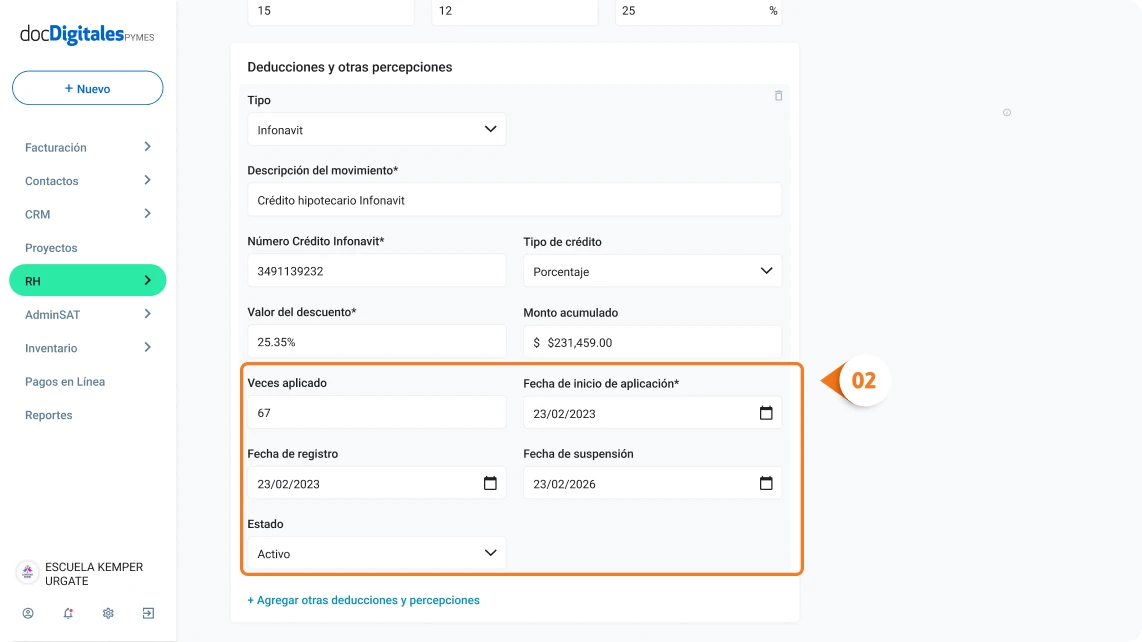Open calendar for Fecha de registro
This screenshot has width=1142, height=642.
tap(490, 483)
